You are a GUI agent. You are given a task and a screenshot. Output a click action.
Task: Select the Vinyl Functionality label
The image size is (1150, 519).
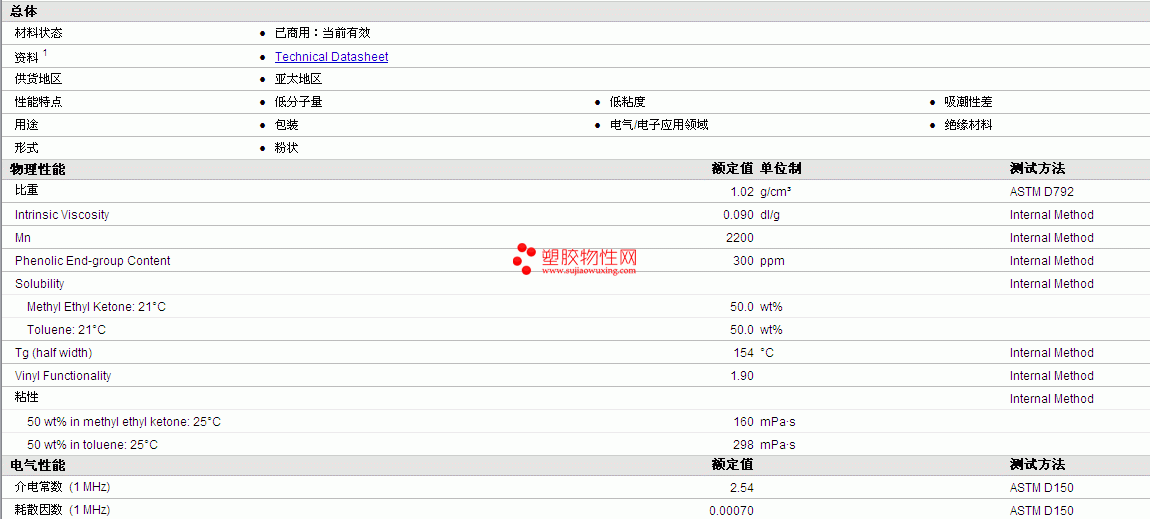click(63, 375)
